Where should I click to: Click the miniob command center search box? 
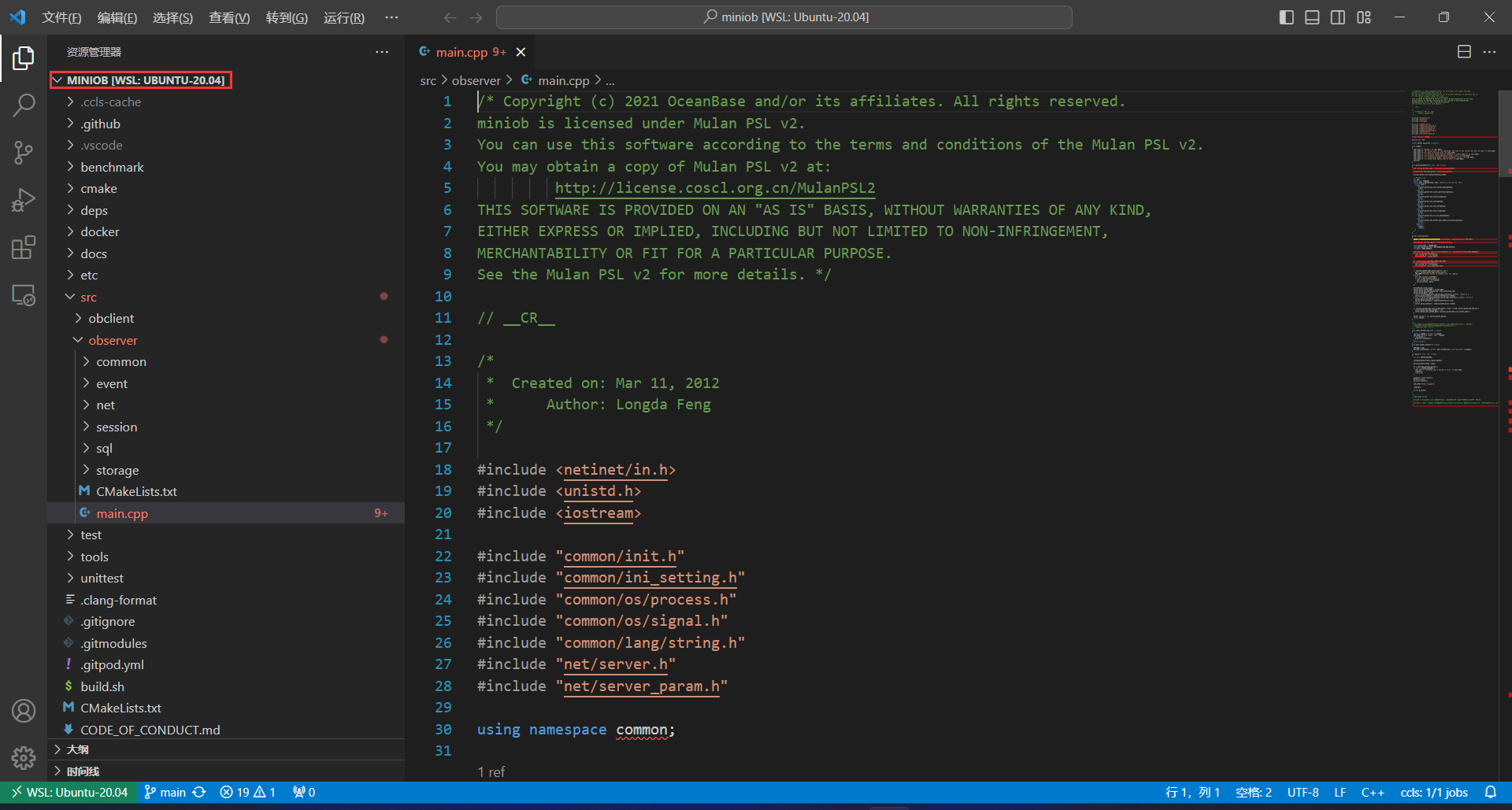784,17
